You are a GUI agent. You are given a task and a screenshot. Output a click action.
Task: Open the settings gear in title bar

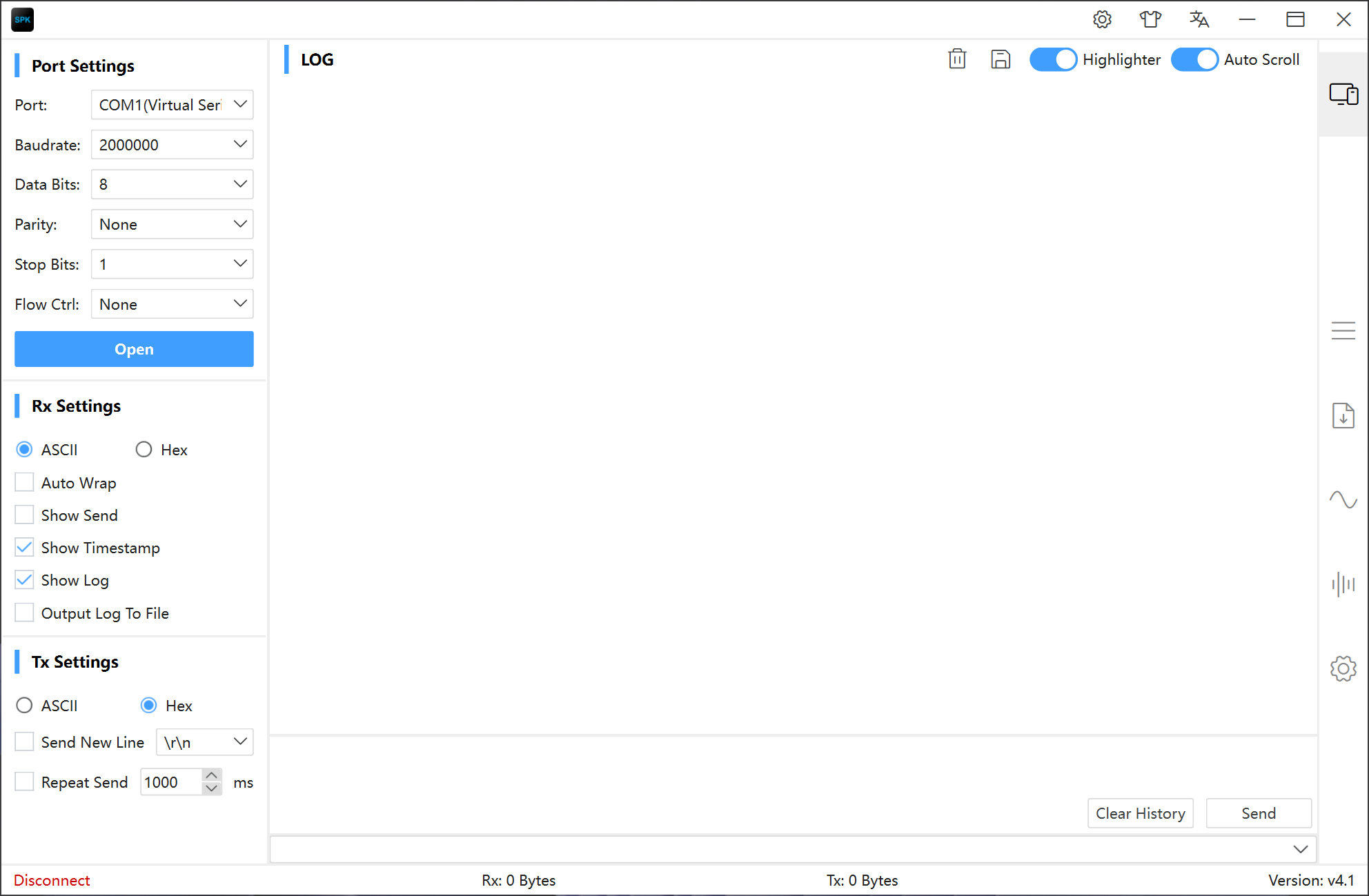[1102, 19]
